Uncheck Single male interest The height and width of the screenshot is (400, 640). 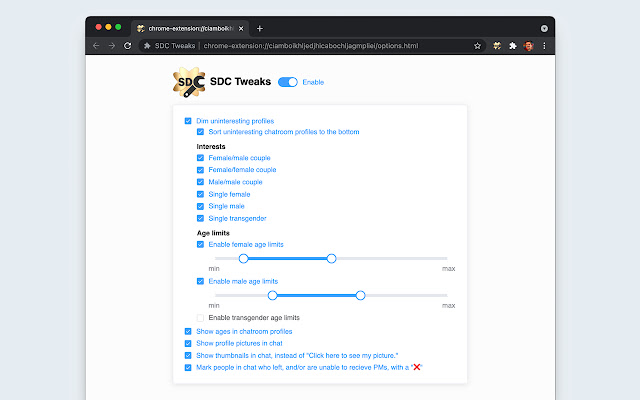click(x=201, y=206)
